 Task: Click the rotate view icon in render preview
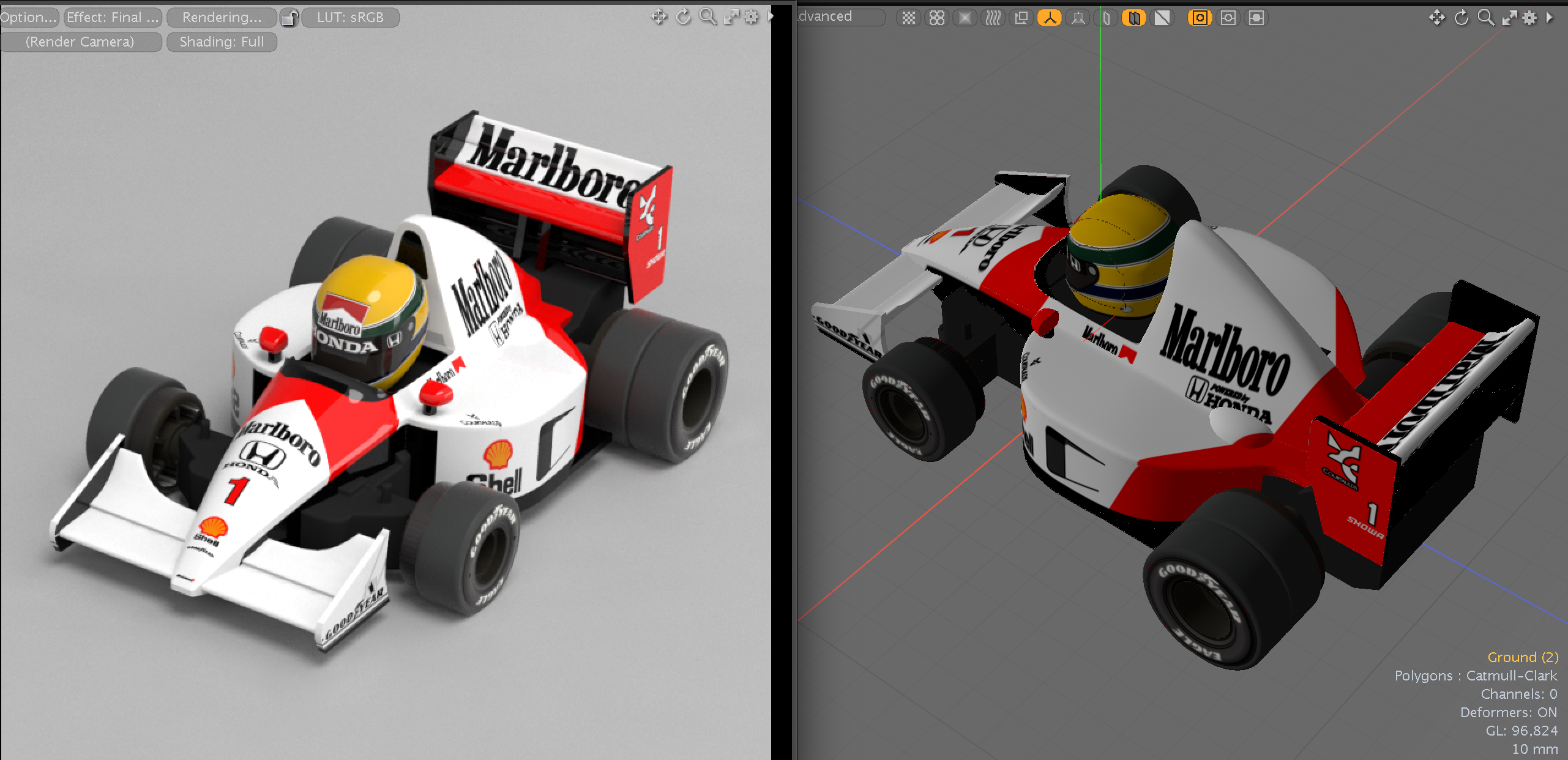coord(684,17)
